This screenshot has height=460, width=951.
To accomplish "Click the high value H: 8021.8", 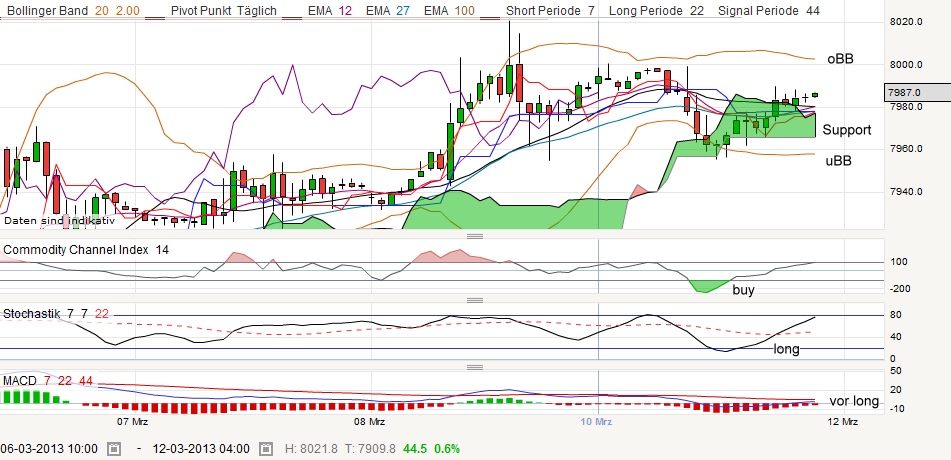I will coord(311,449).
